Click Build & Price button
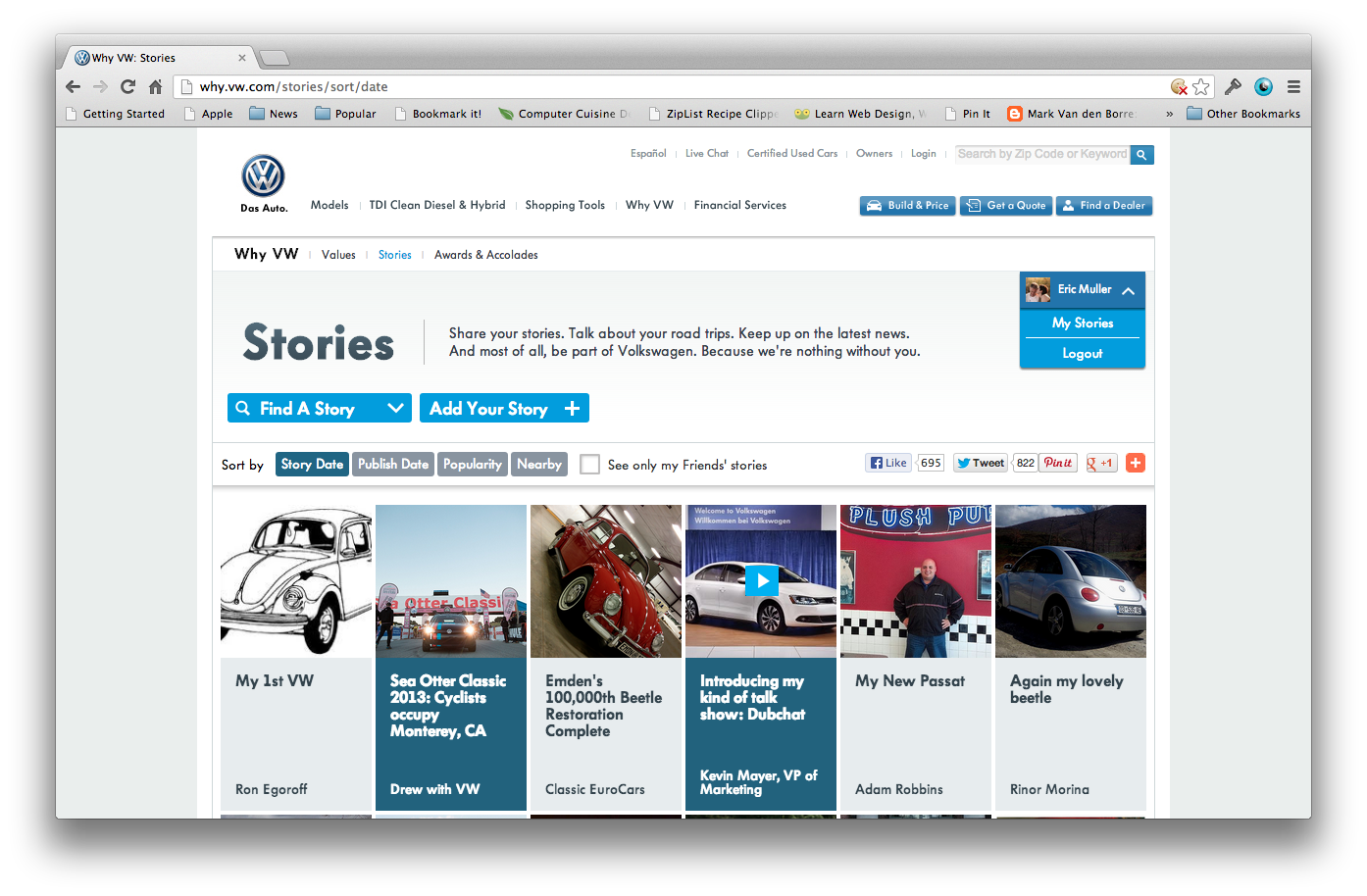1367x896 pixels. click(908, 206)
